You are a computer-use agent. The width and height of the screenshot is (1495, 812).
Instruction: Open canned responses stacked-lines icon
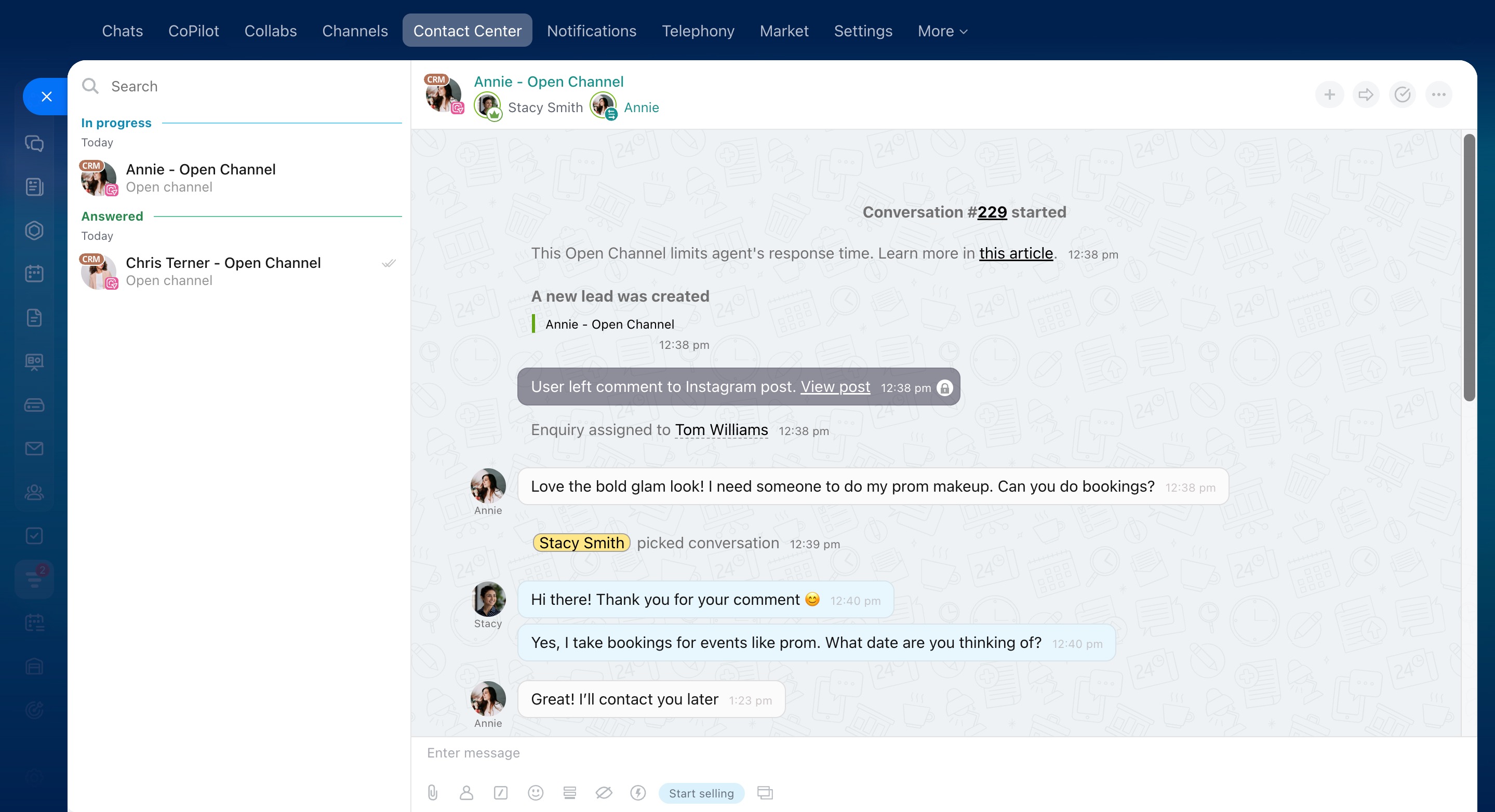[x=569, y=793]
